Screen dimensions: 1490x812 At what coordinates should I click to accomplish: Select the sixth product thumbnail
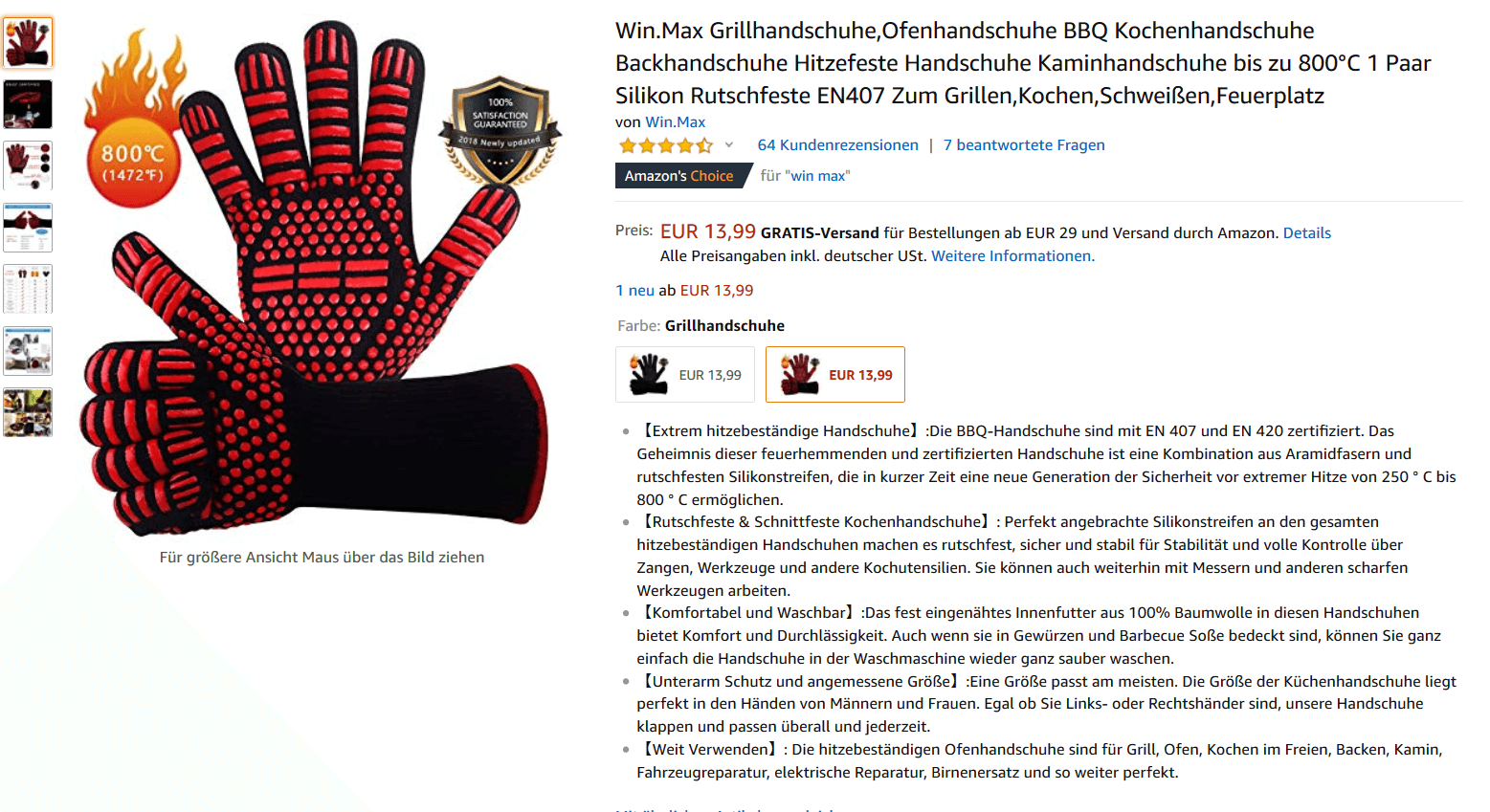point(28,351)
